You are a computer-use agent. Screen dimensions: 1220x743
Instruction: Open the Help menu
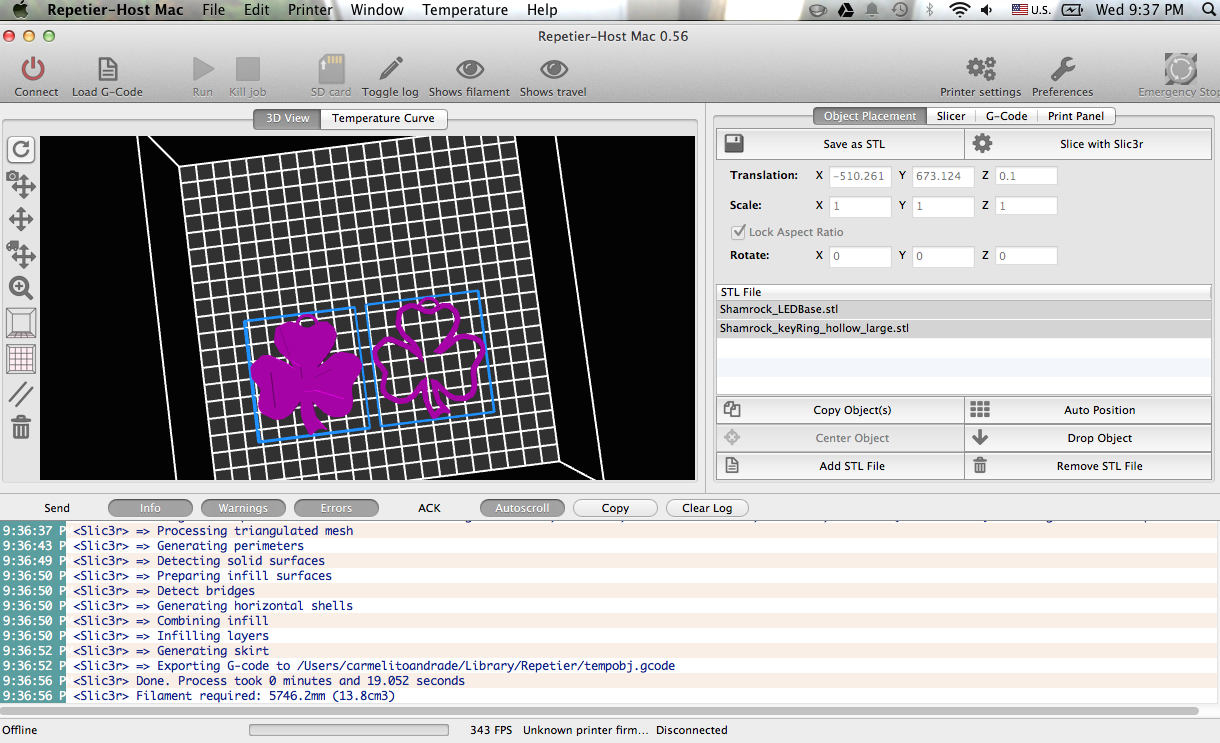tap(542, 10)
